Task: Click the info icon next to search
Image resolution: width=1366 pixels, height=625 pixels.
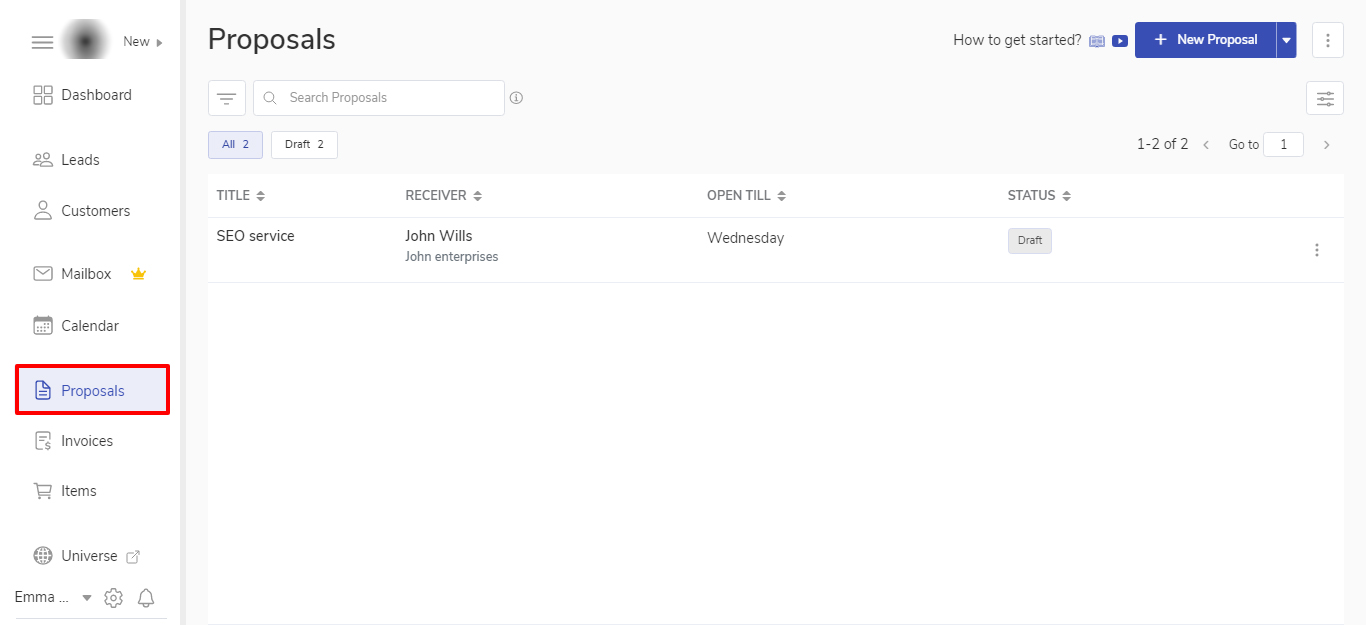Action: 516,98
